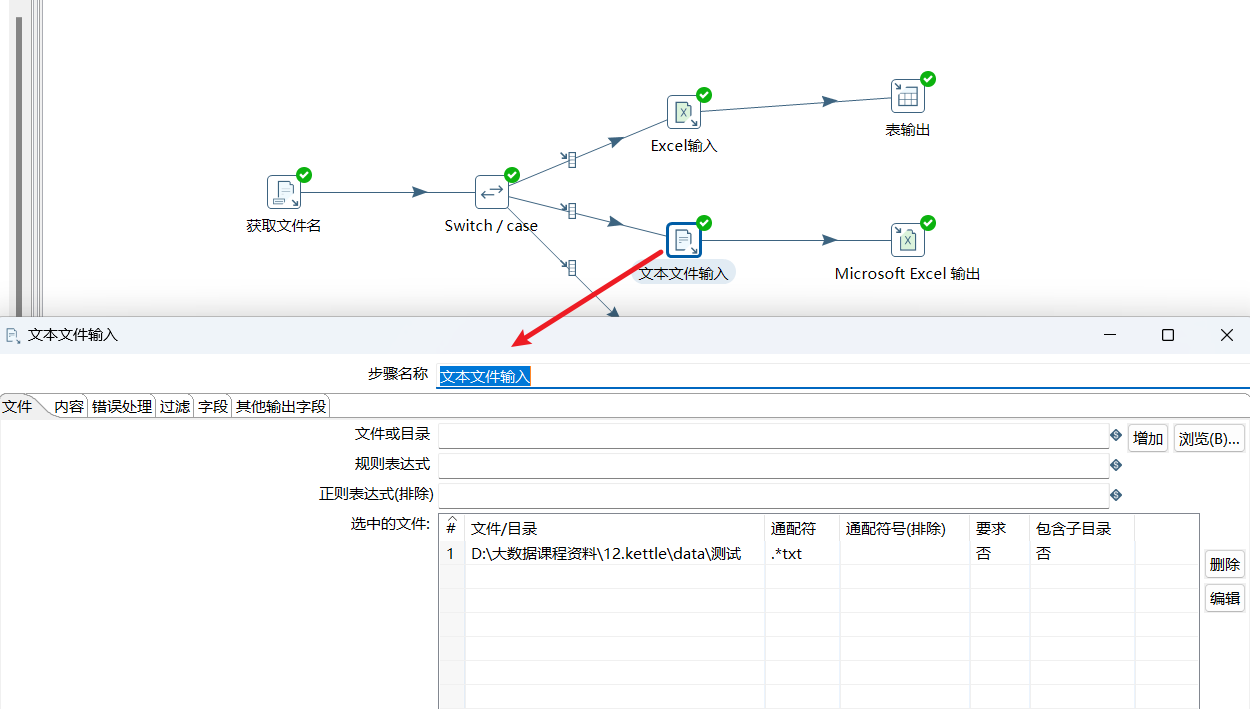Click the variable icon beside 文件或目录 field

[x=1116, y=436]
